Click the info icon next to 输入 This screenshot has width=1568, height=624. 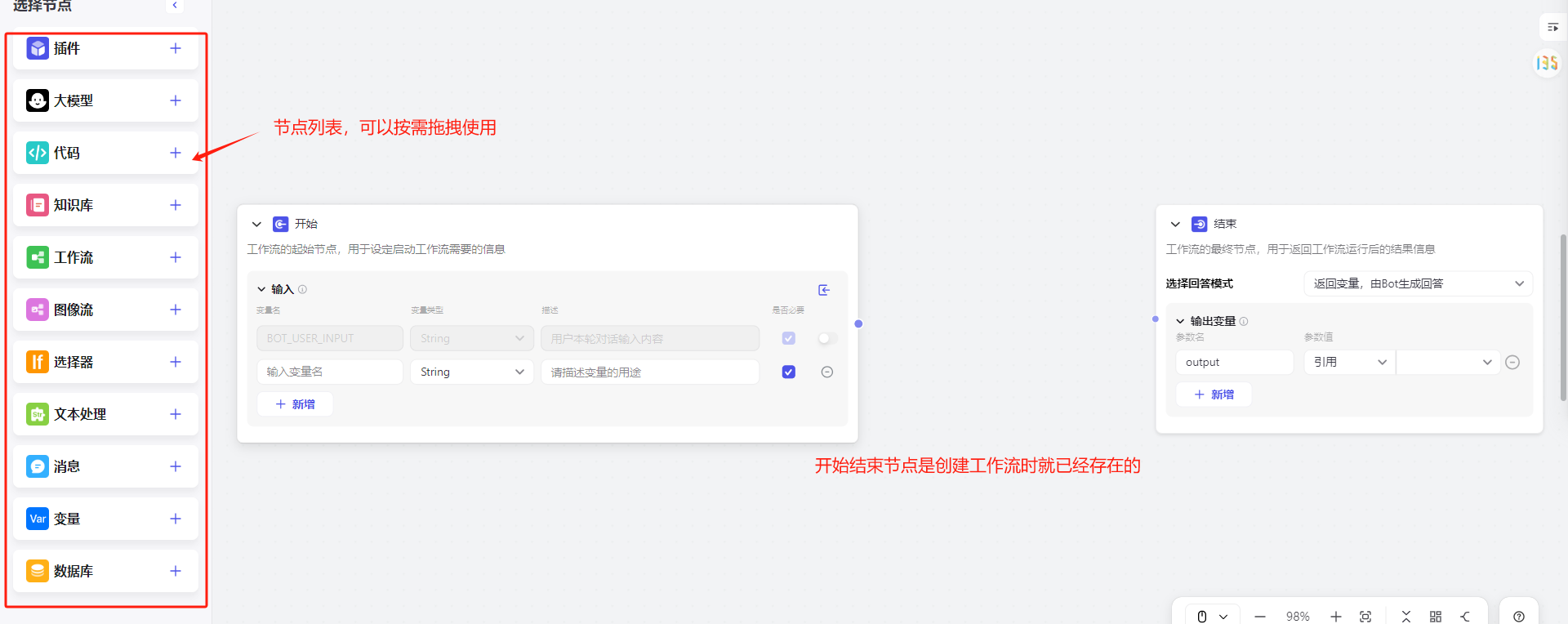pyautogui.click(x=302, y=289)
